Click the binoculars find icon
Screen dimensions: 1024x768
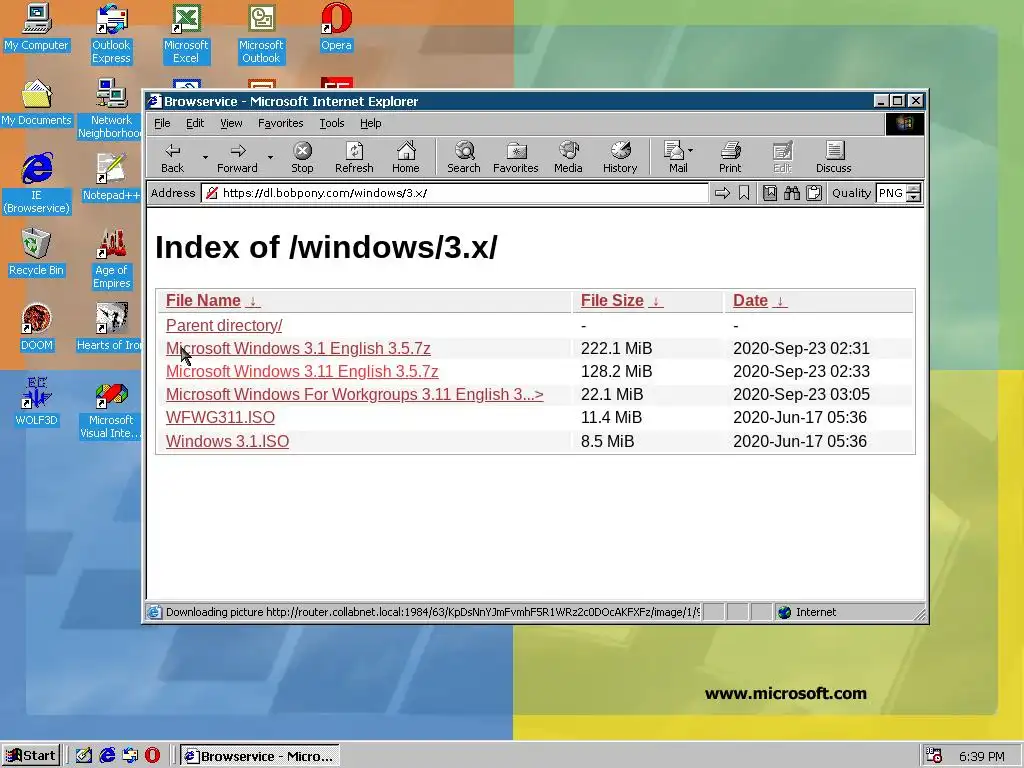792,193
